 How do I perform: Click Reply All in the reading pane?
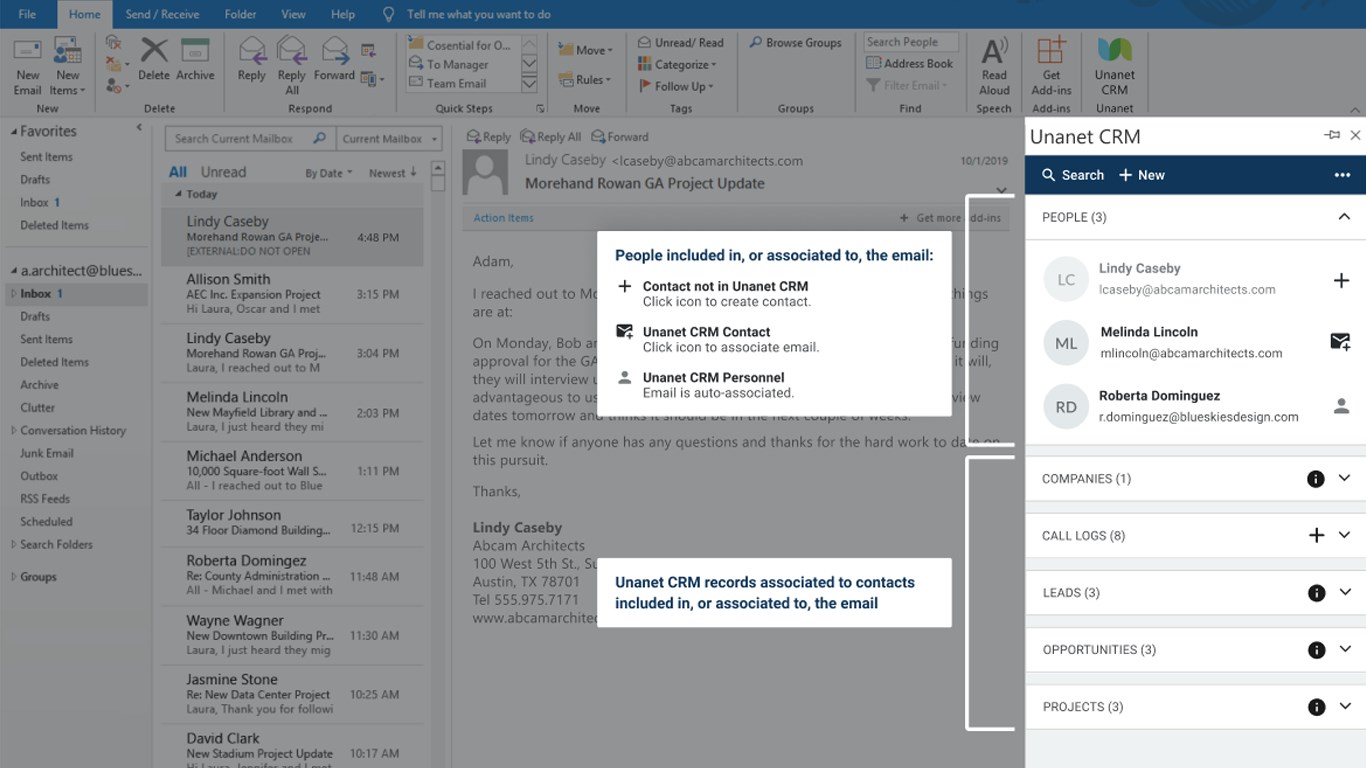click(x=551, y=137)
